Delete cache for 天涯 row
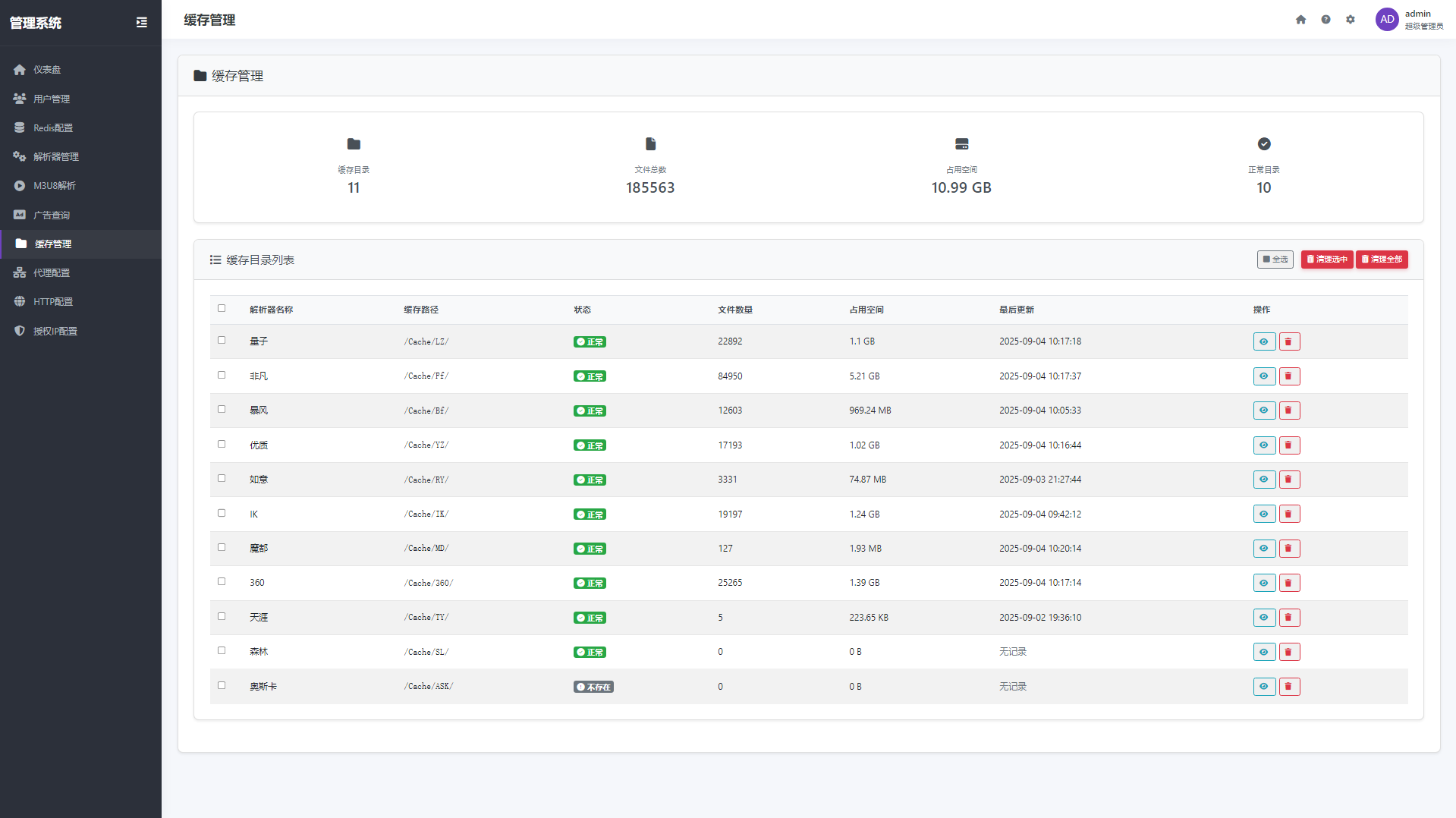This screenshot has height=818, width=1456. point(1289,618)
